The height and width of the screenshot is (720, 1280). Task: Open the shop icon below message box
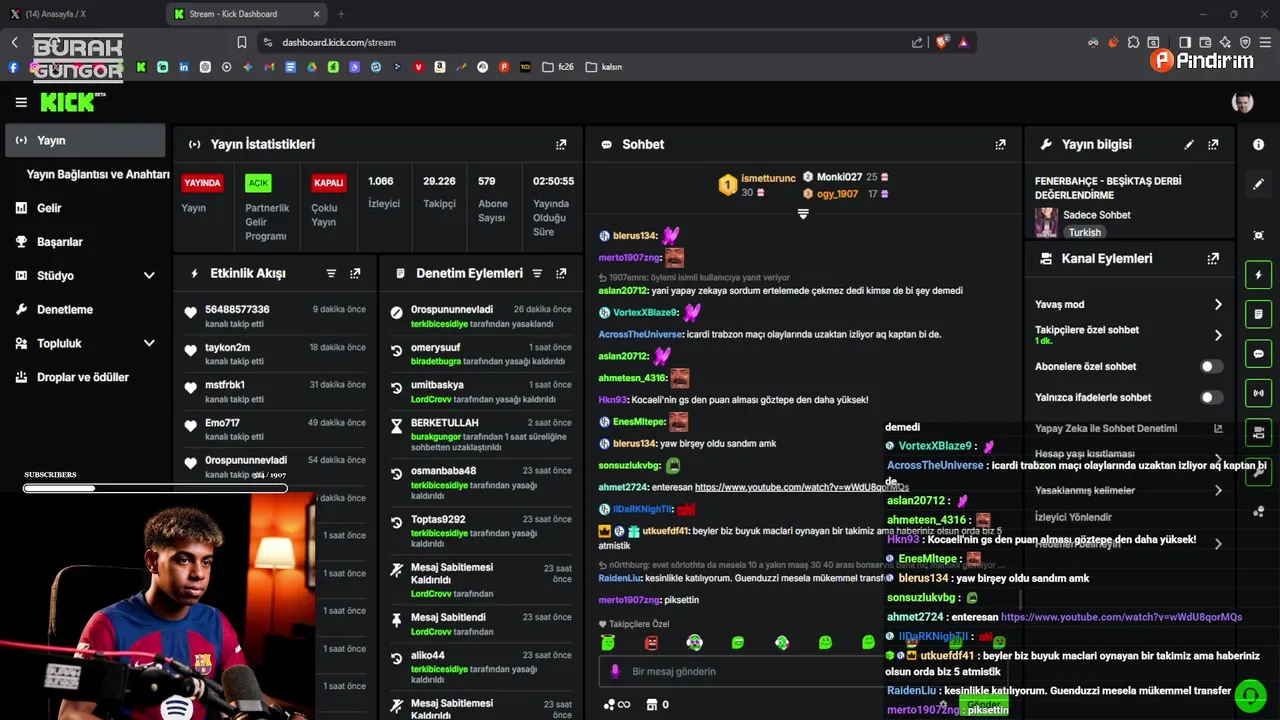click(x=652, y=704)
